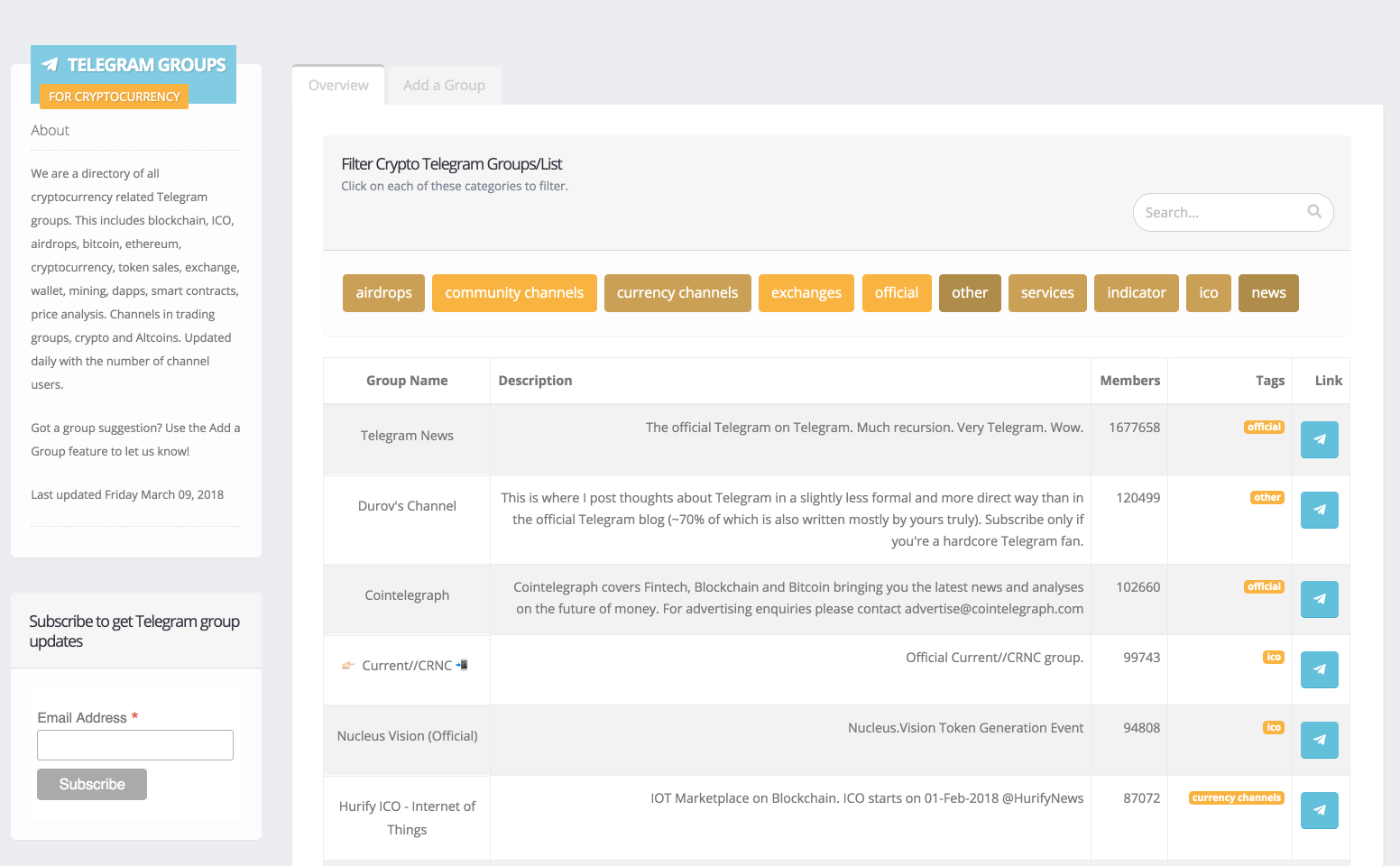Focus the Search groups field
The image size is (1400, 866).
(x=1233, y=212)
